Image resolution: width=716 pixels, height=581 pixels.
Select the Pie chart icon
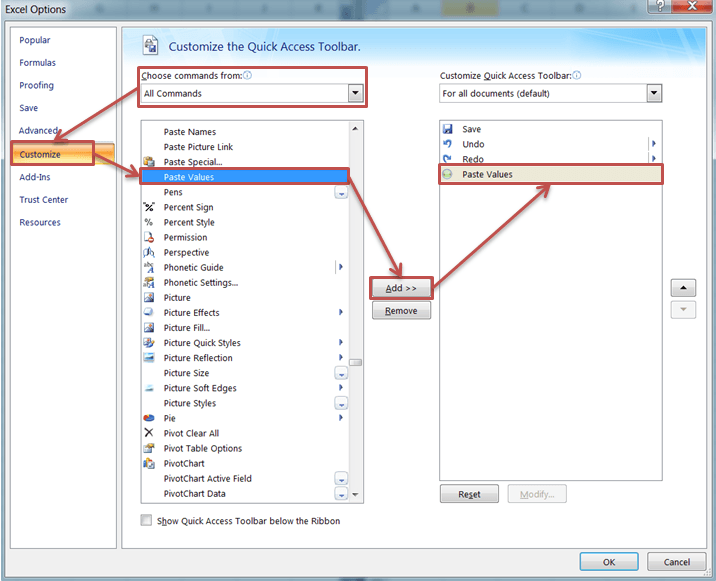coord(149,418)
